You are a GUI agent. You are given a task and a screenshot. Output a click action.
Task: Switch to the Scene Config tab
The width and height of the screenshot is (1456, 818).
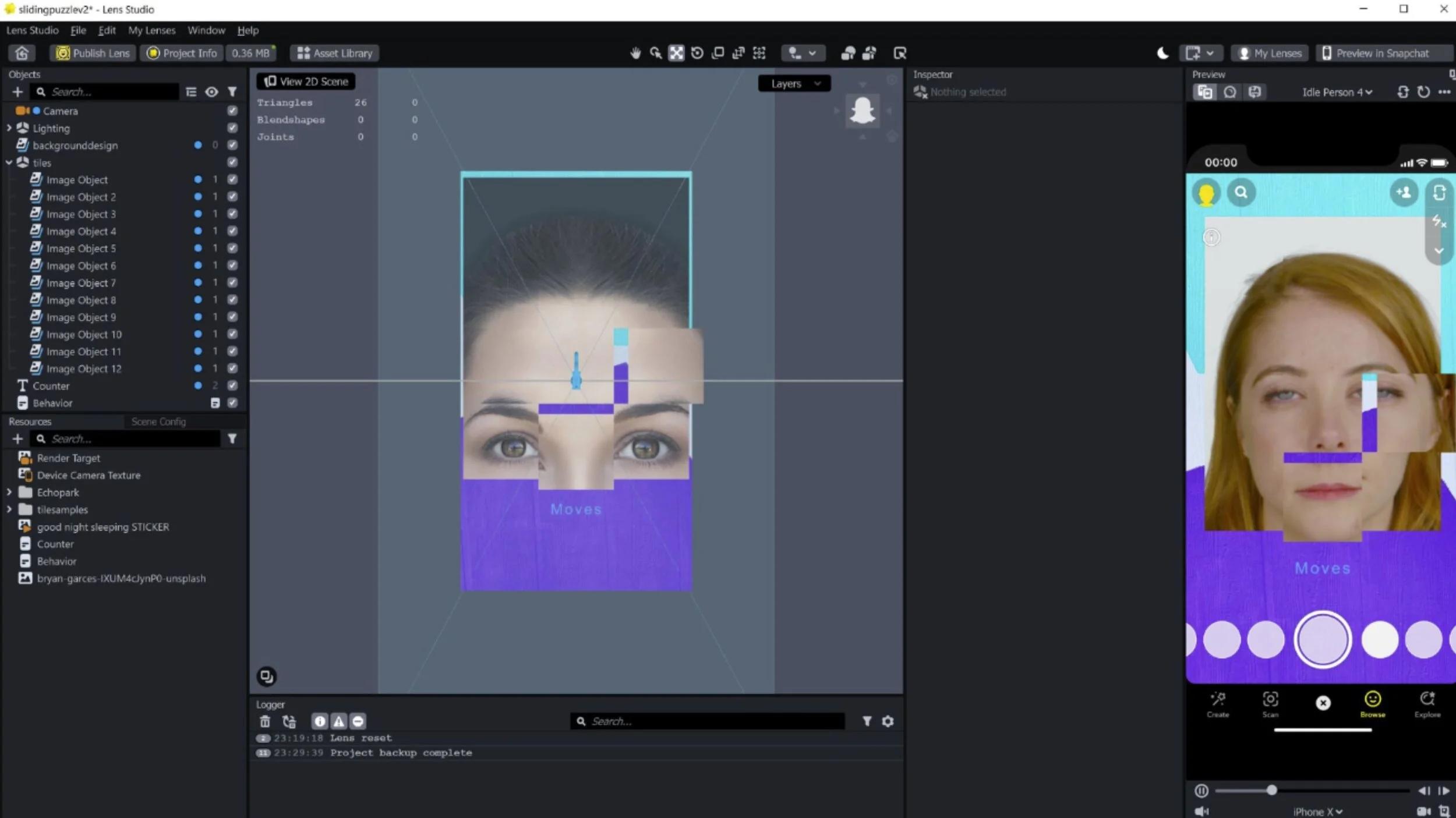coord(158,422)
